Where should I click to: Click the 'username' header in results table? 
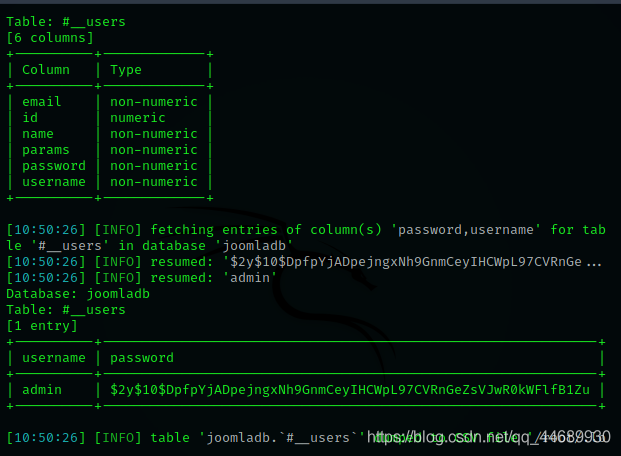(54, 358)
